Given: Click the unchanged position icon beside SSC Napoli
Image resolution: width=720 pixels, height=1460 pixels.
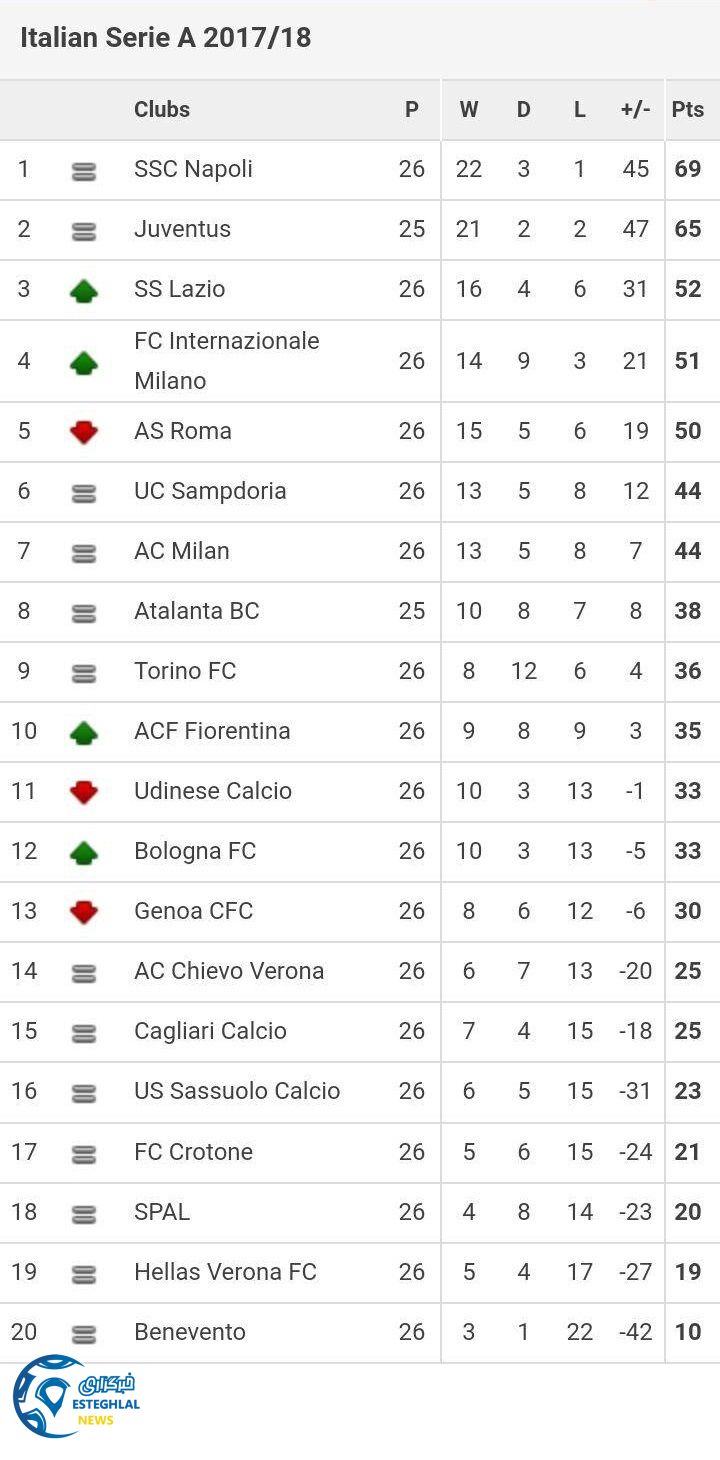Looking at the screenshot, I should coord(84,172).
